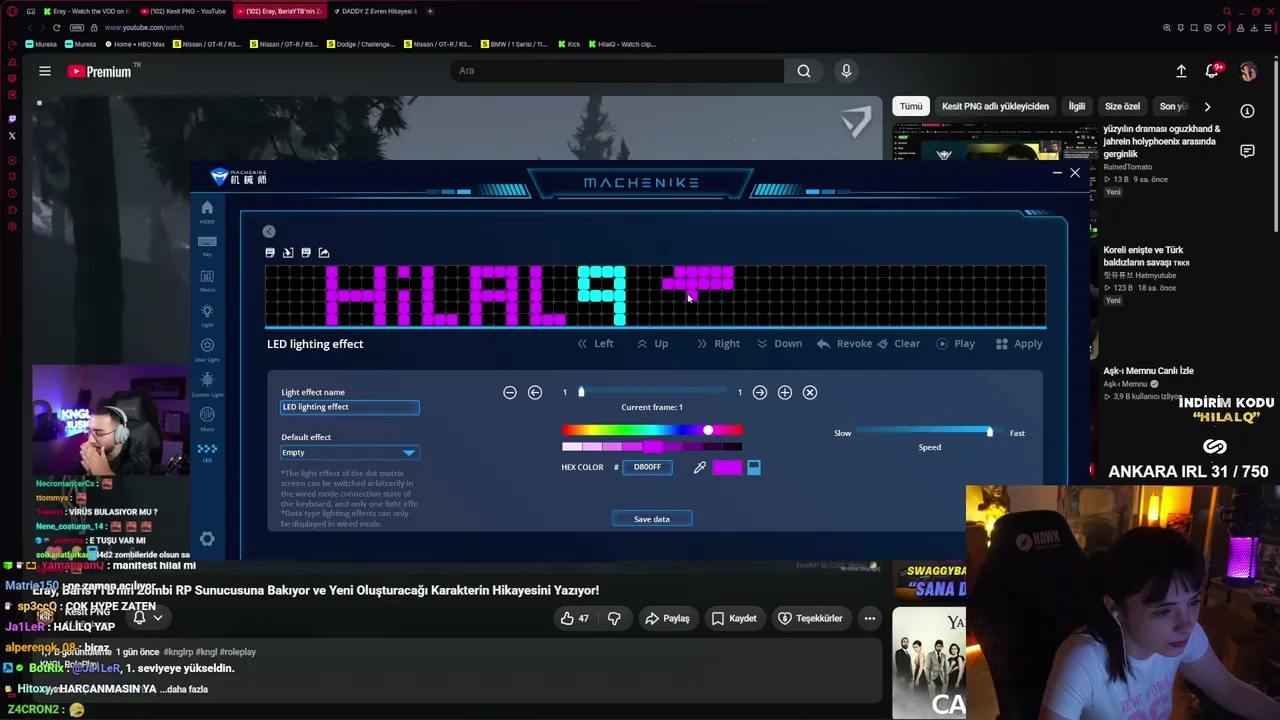
Task: Remove a frame with the minus circle
Action: [510, 393]
